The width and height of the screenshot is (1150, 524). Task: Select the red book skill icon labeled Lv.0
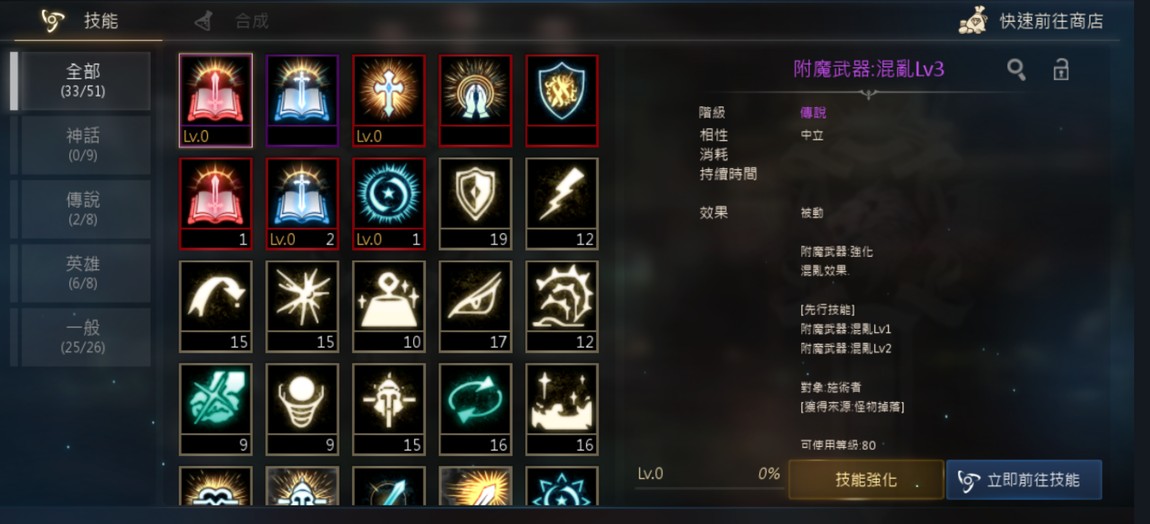pos(216,101)
